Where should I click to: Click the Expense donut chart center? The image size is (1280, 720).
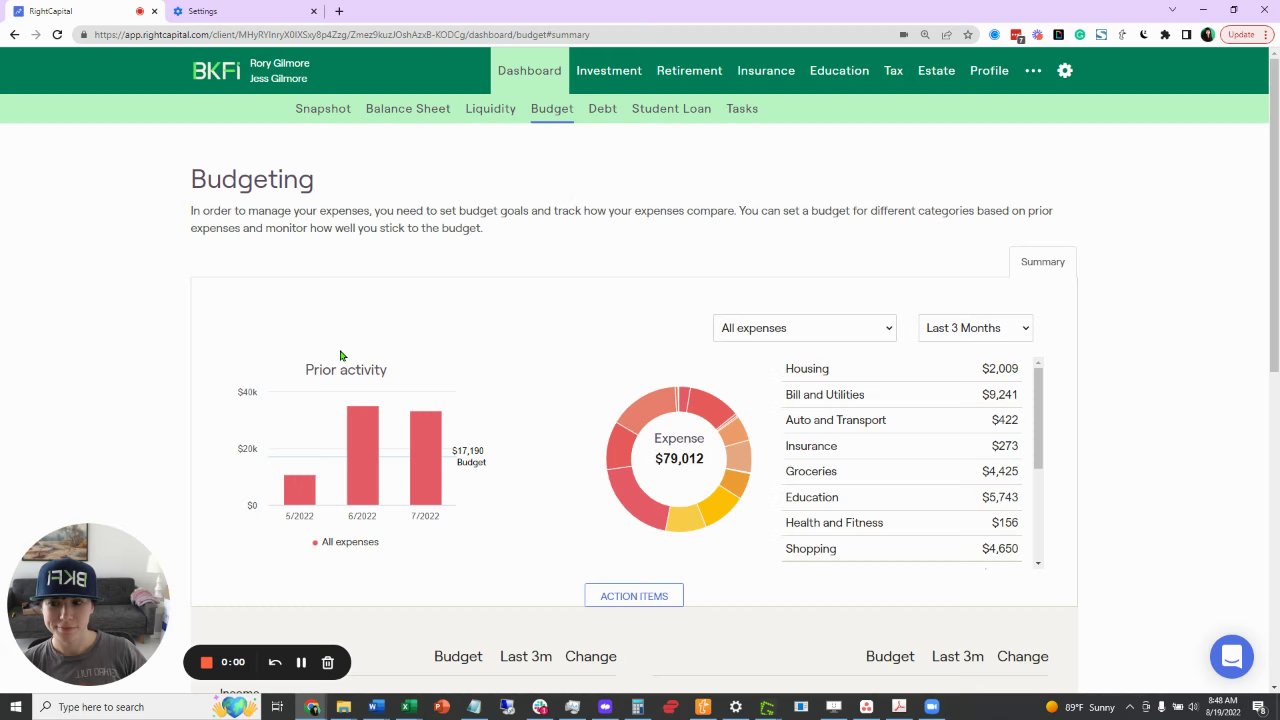pos(679,458)
